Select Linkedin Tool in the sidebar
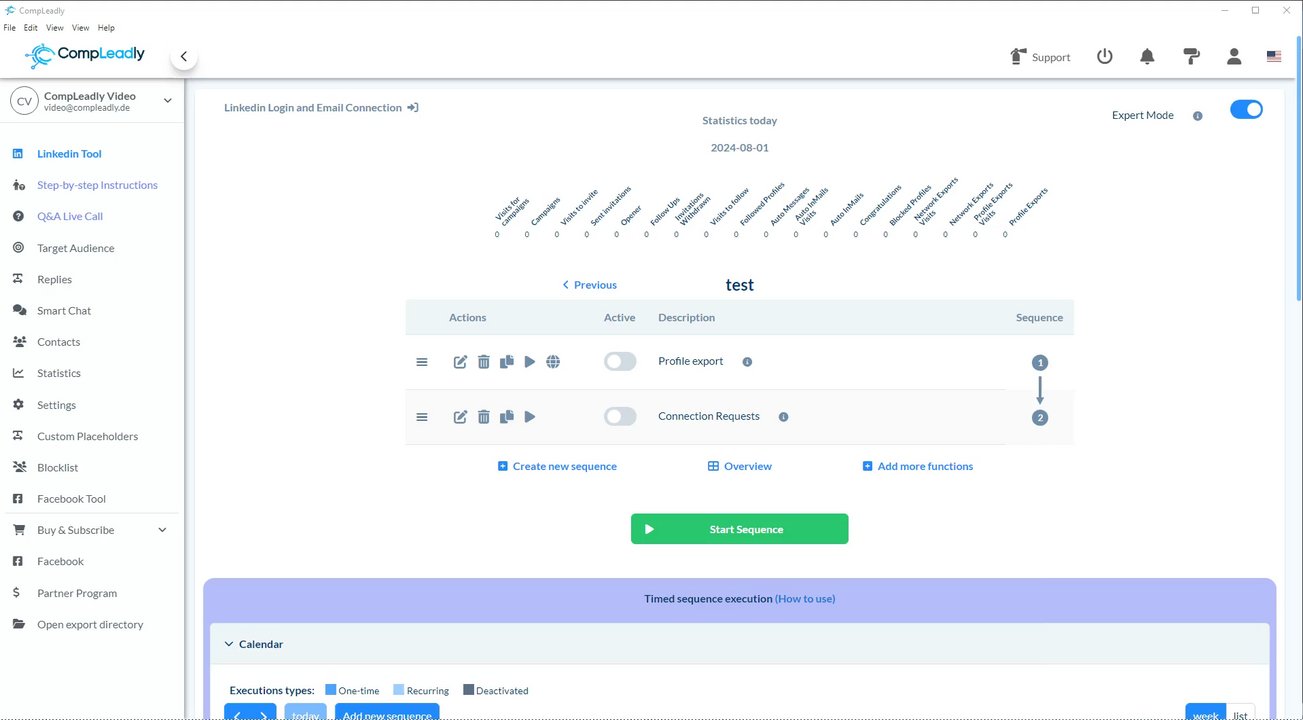The width and height of the screenshot is (1303, 720). (x=69, y=154)
